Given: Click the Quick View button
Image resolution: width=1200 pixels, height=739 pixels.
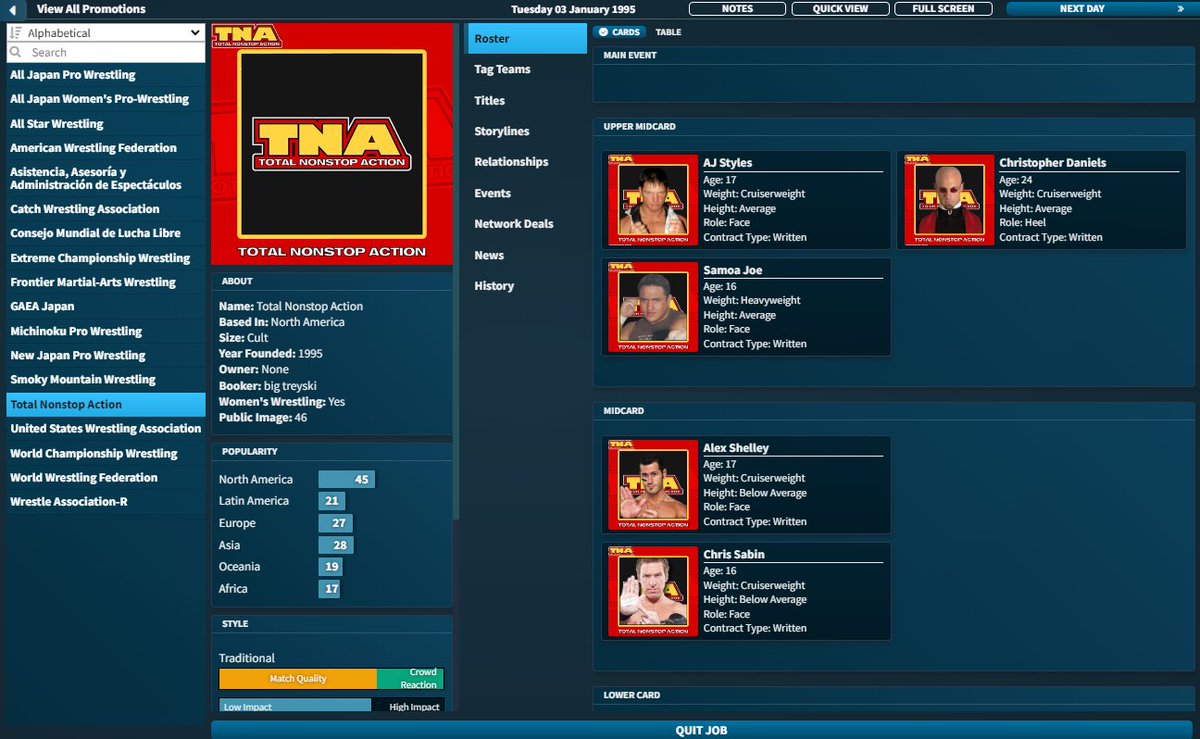Looking at the screenshot, I should (838, 9).
